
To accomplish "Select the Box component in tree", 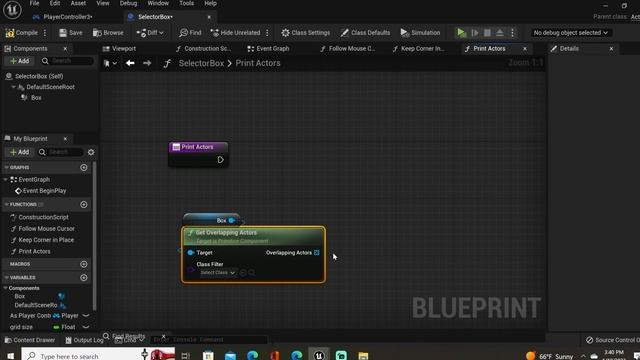I will pos(36,98).
